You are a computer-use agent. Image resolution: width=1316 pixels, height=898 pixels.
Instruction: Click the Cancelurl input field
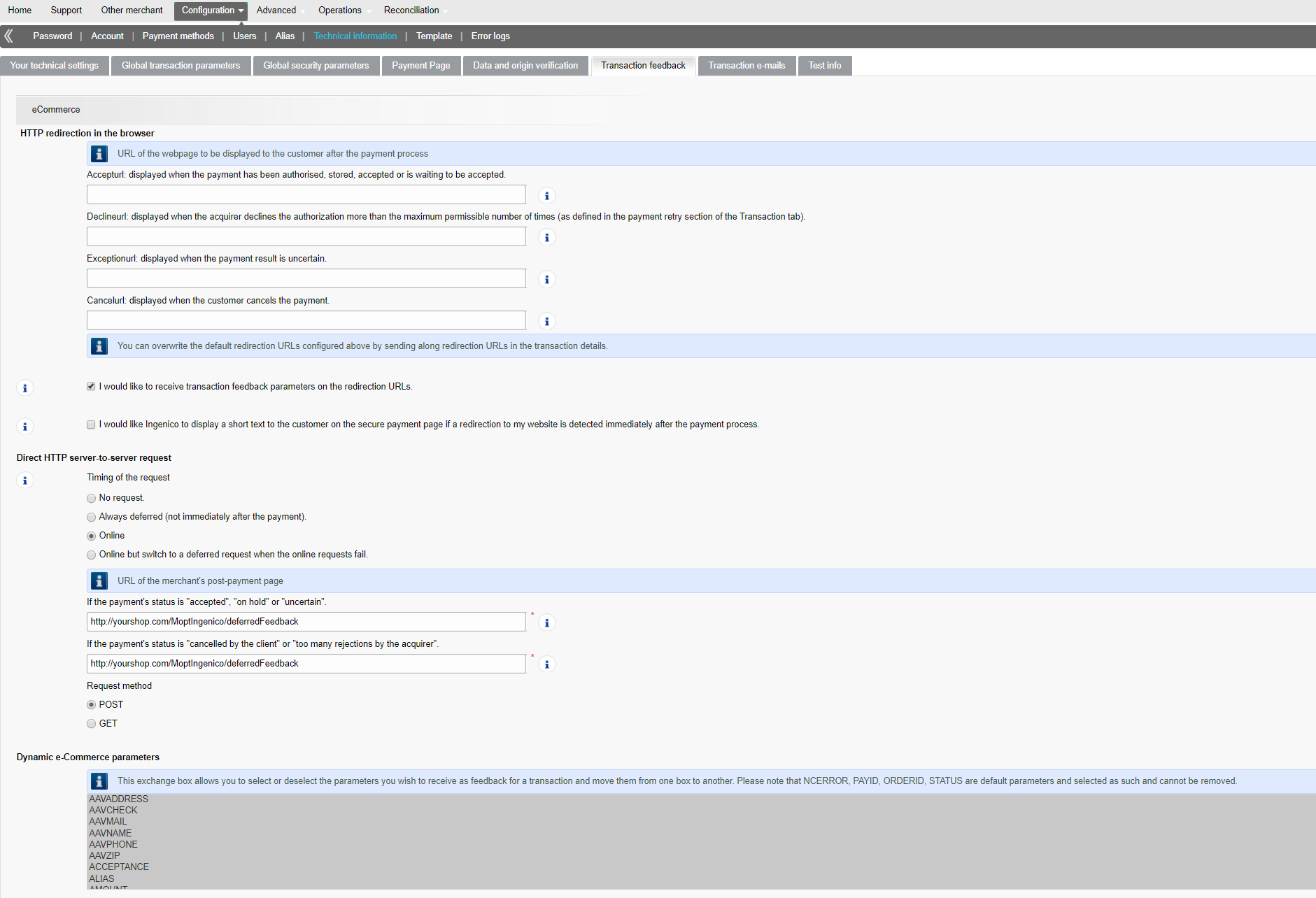306,320
